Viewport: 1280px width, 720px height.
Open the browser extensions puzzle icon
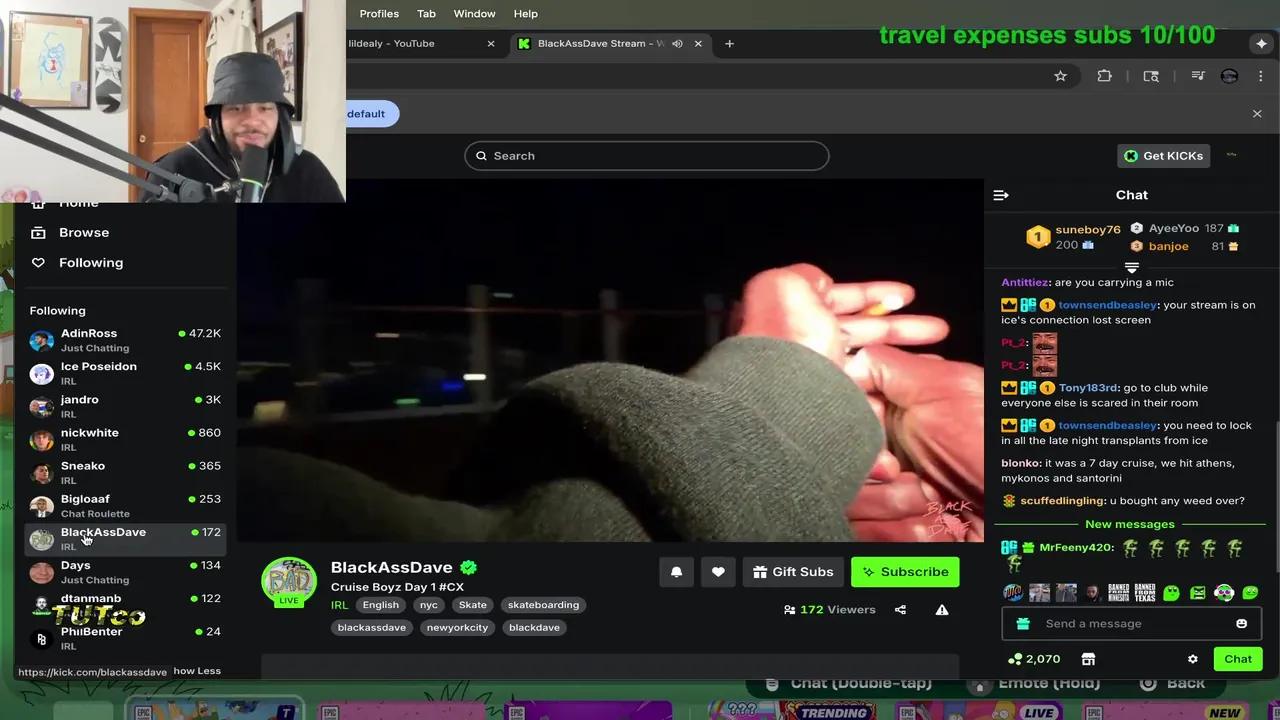click(1104, 76)
